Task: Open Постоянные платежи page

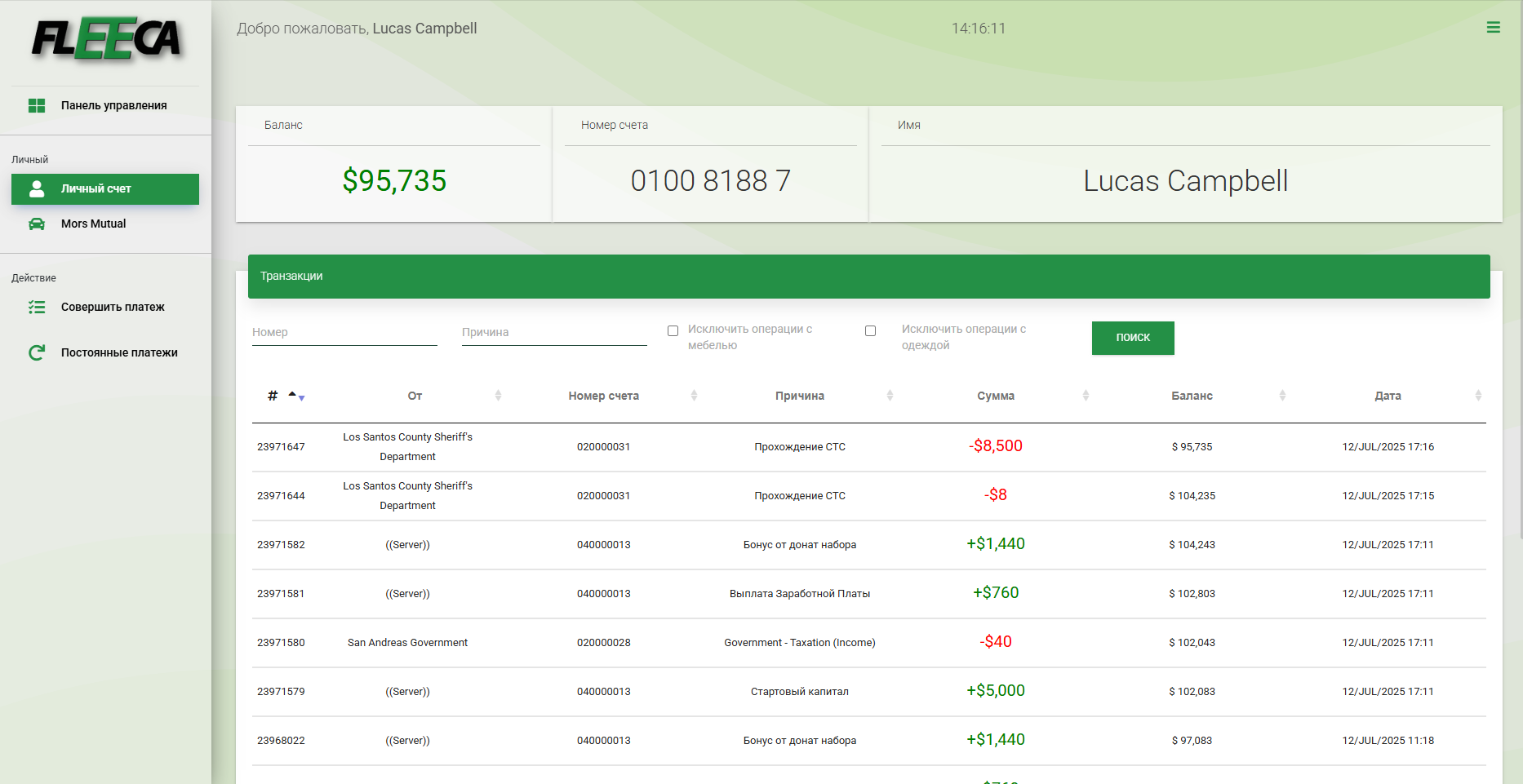Action: click(105, 352)
